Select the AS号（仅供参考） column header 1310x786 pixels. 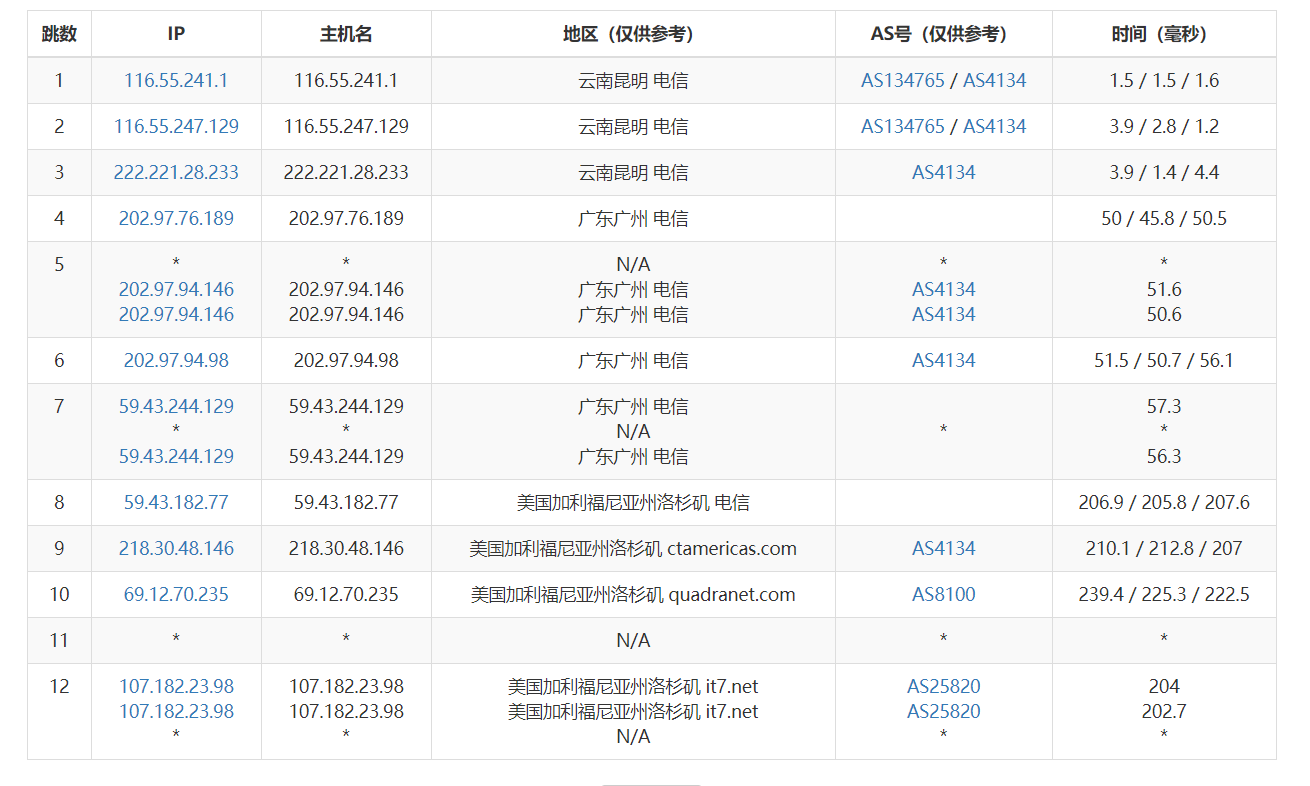tap(943, 34)
